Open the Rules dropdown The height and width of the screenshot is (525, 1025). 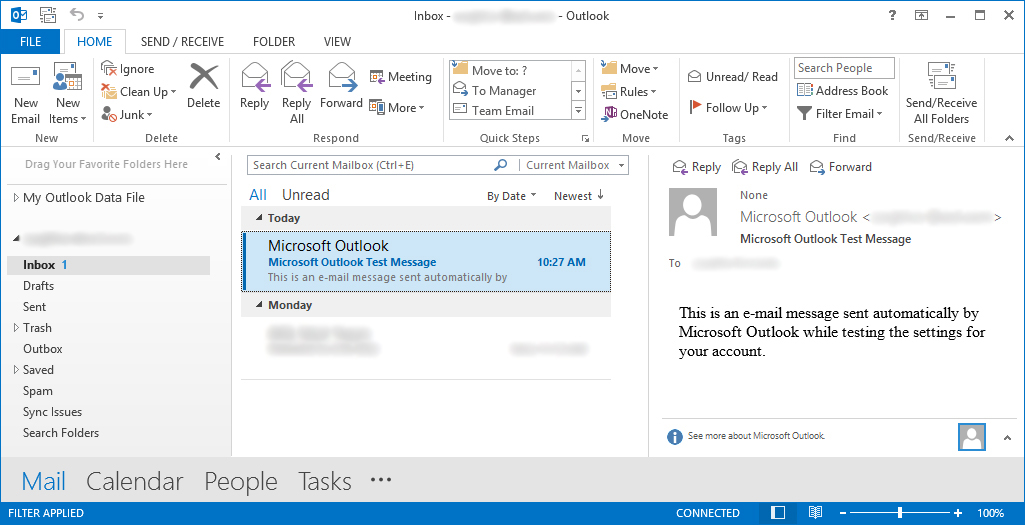(x=628, y=92)
